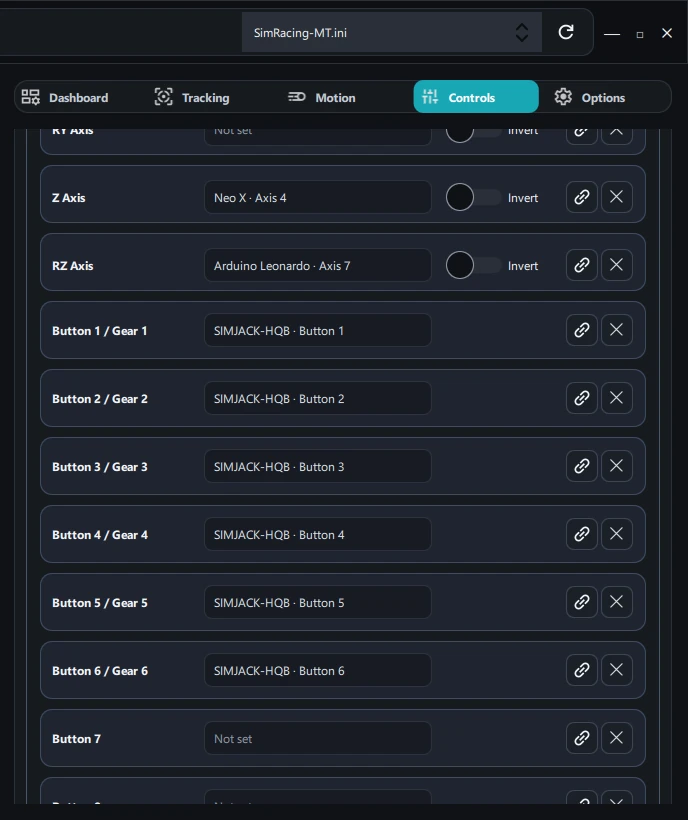688x820 pixels.
Task: Bind Button 3 / Gear 3 with link icon
Action: pyautogui.click(x=582, y=466)
